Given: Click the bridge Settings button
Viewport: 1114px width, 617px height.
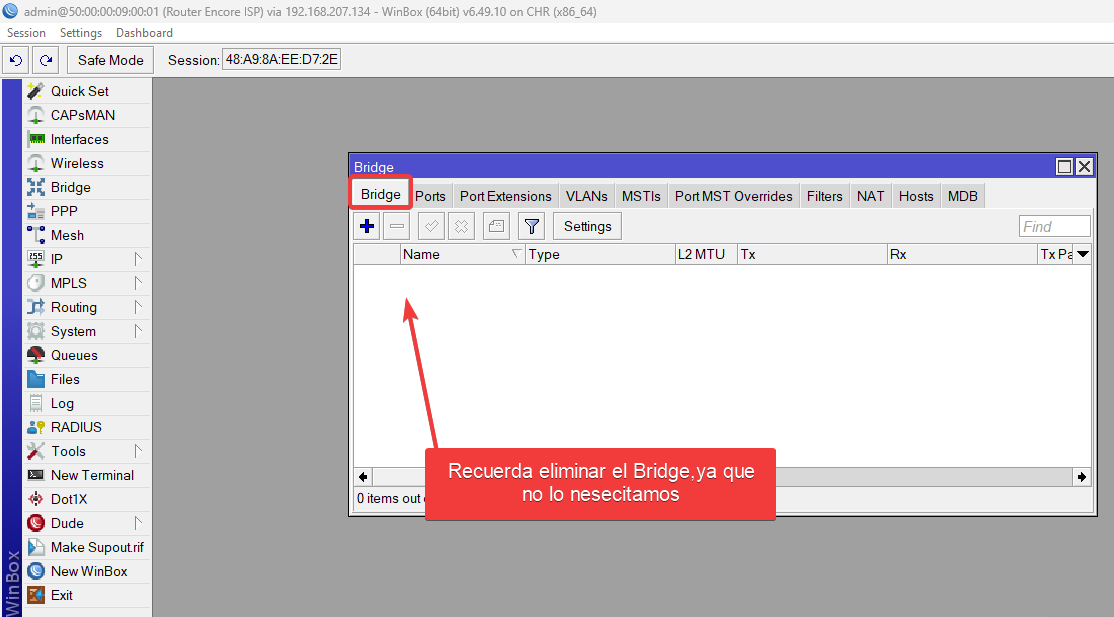Looking at the screenshot, I should point(587,226).
